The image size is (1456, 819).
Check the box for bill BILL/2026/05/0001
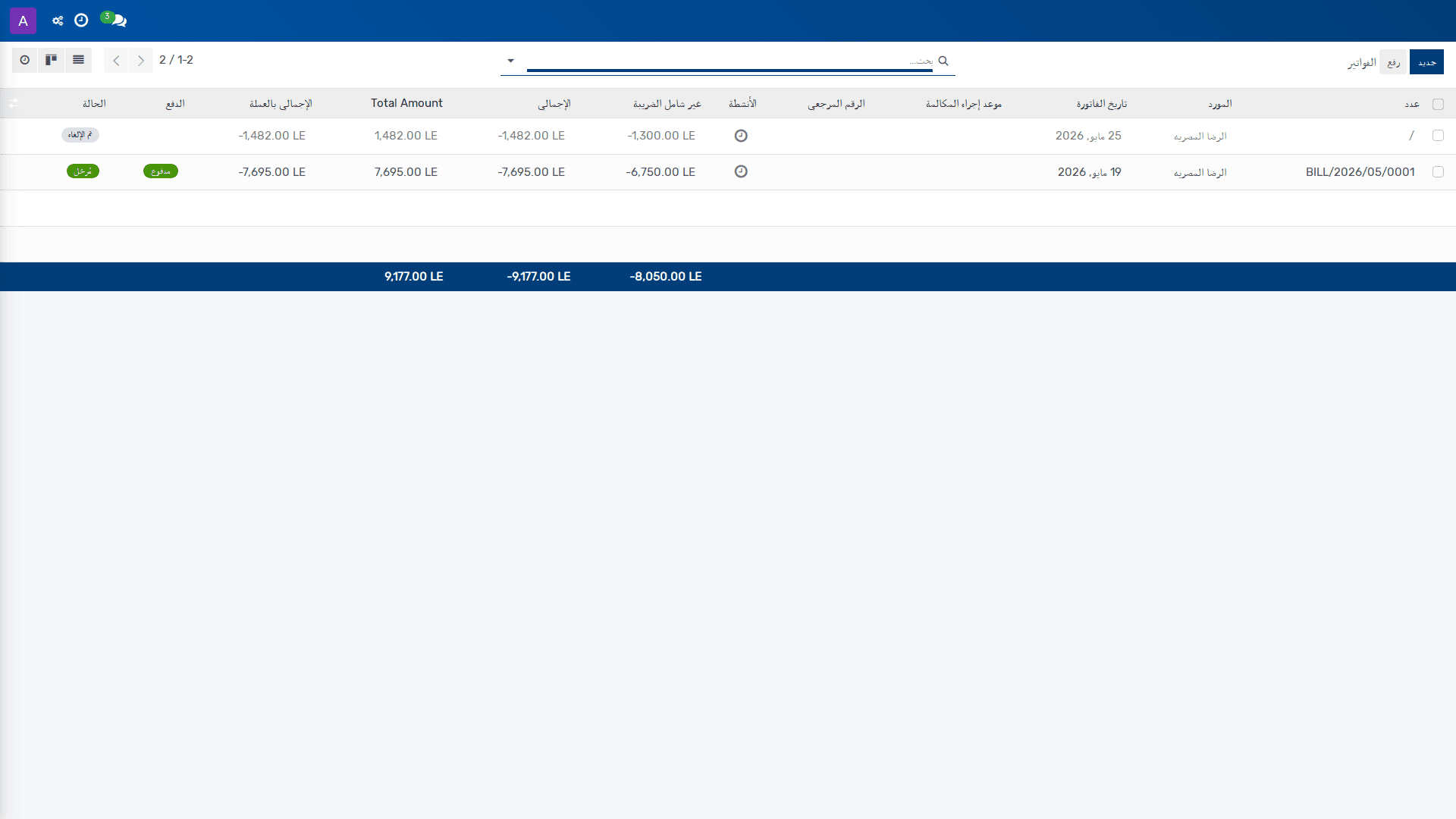click(x=1438, y=172)
